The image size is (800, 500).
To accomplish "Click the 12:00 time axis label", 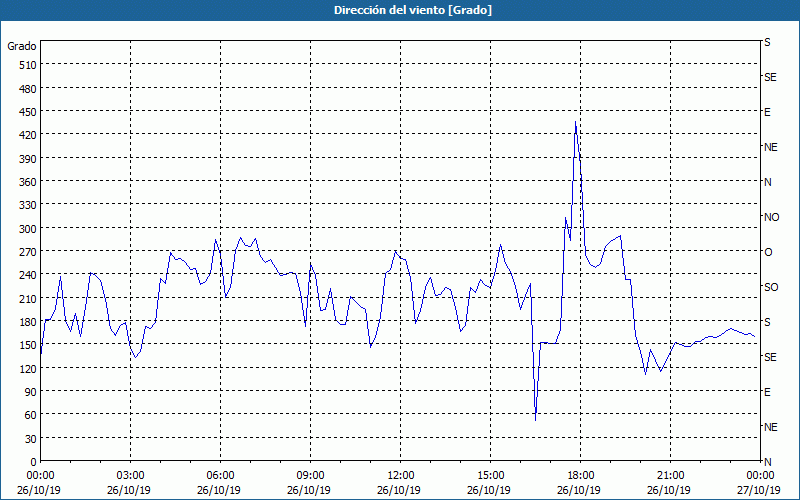I will click(401, 476).
